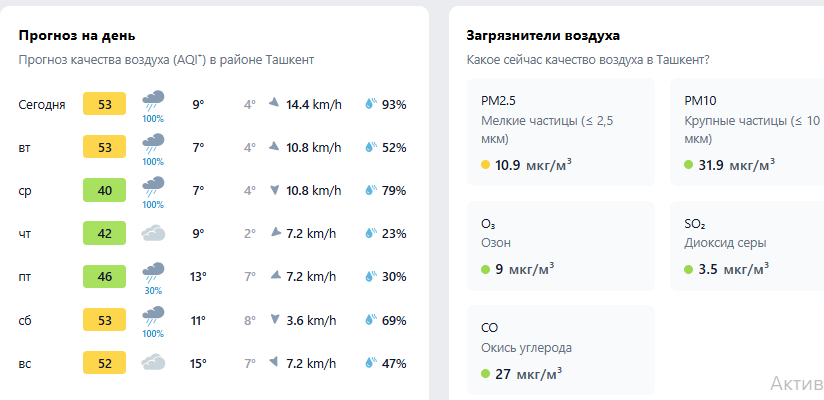Click the green AQI 46 badge for пт
This screenshot has width=824, height=400.
pos(104,277)
